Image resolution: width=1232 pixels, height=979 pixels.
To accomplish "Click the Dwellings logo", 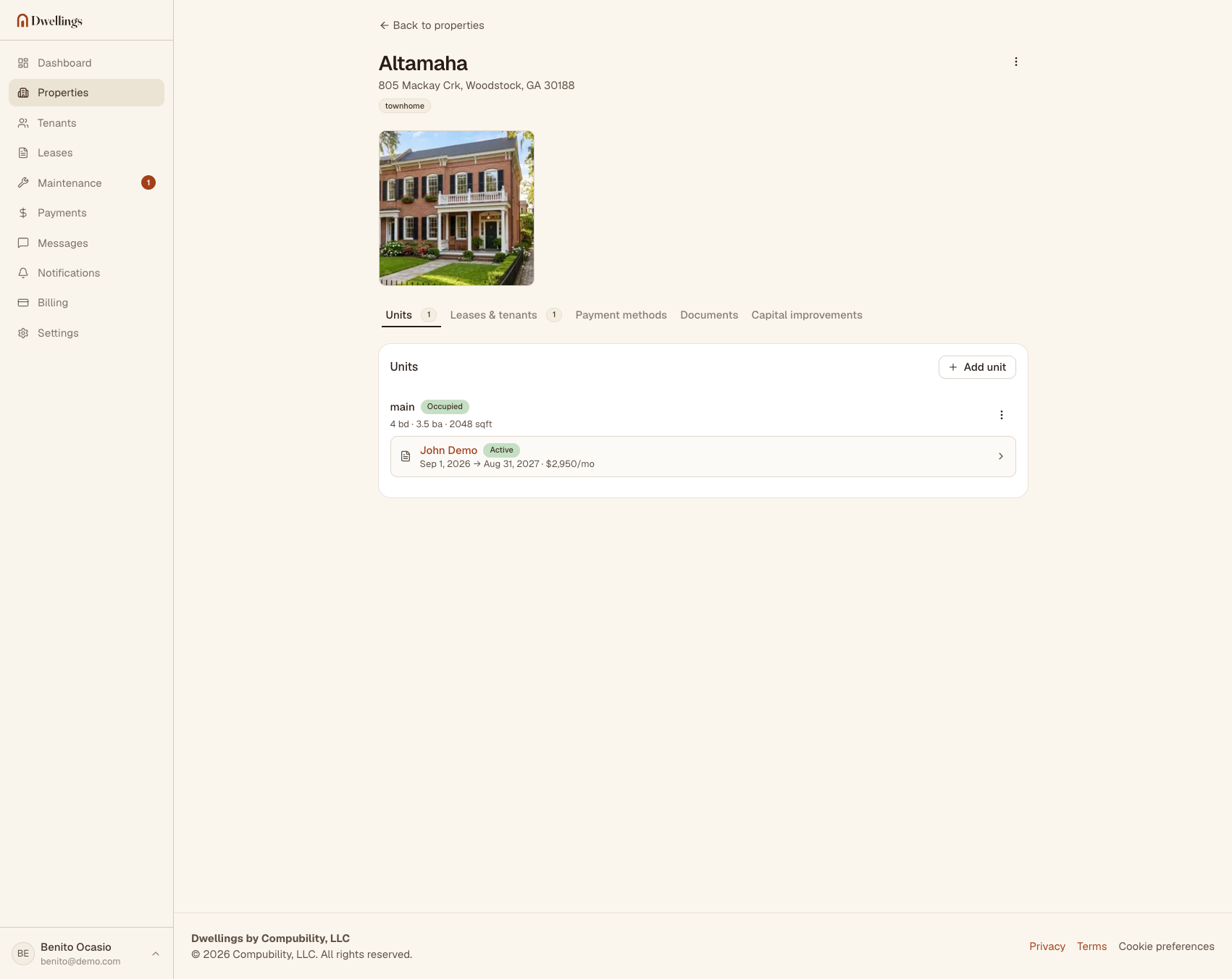I will click(x=49, y=21).
